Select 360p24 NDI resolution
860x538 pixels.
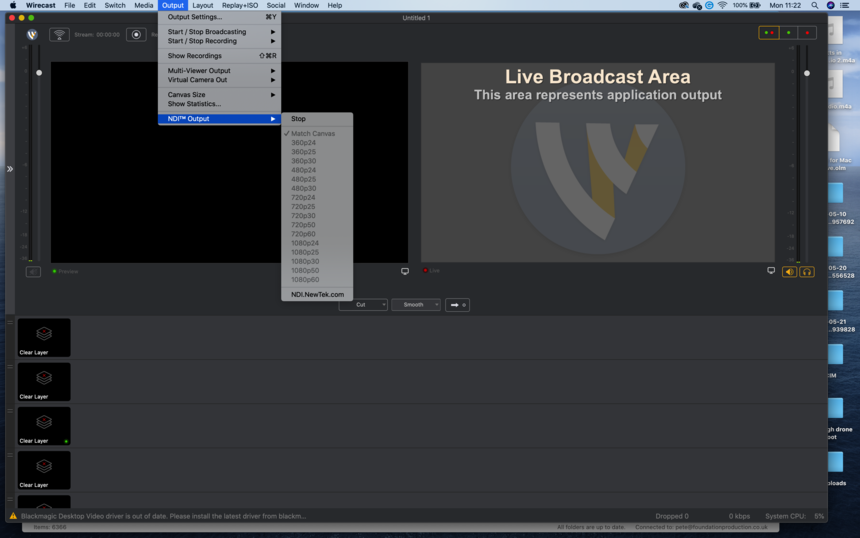317,143
